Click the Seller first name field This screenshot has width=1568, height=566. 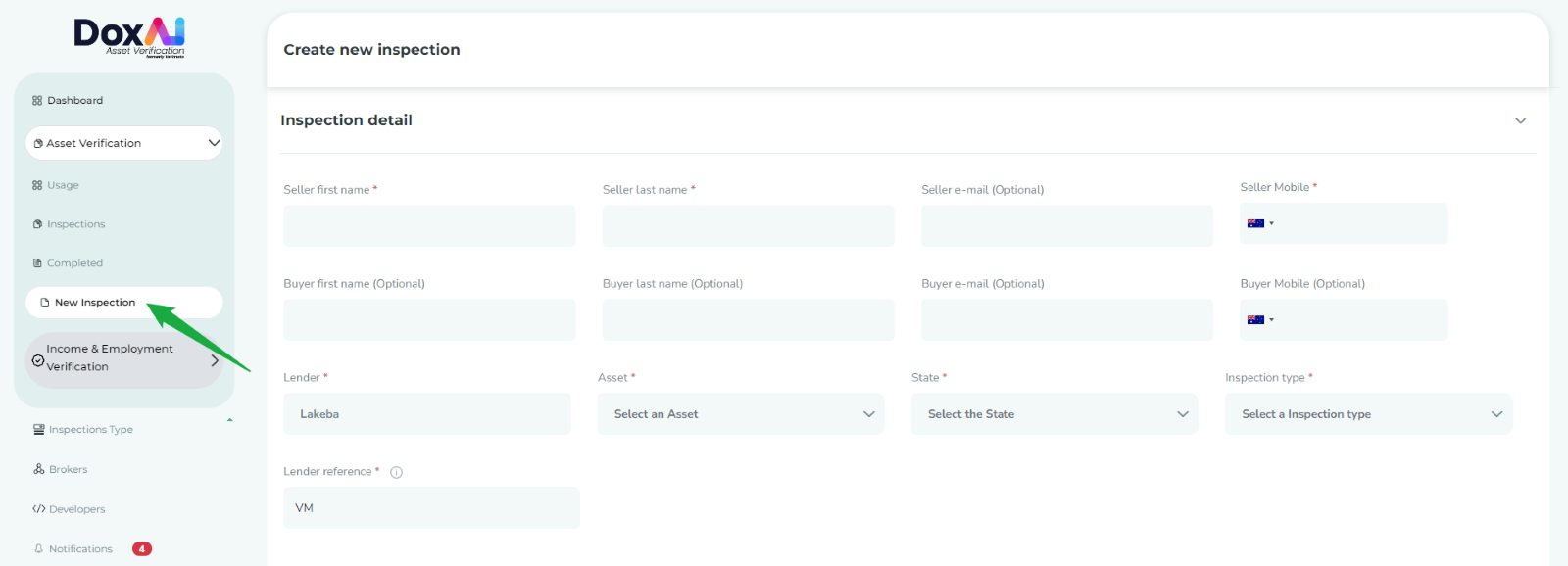click(429, 226)
